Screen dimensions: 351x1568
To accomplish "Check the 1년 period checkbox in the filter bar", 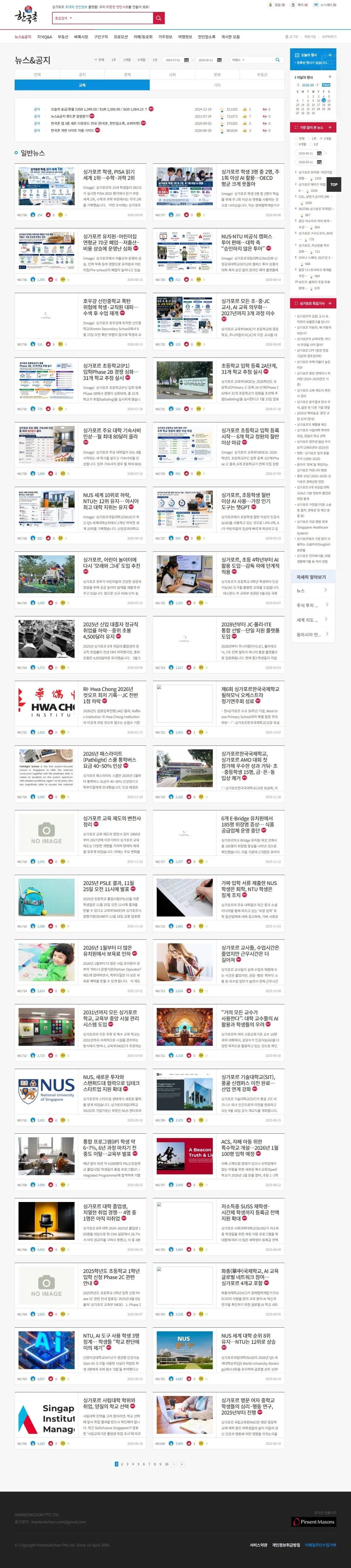I will pyautogui.click(x=150, y=60).
